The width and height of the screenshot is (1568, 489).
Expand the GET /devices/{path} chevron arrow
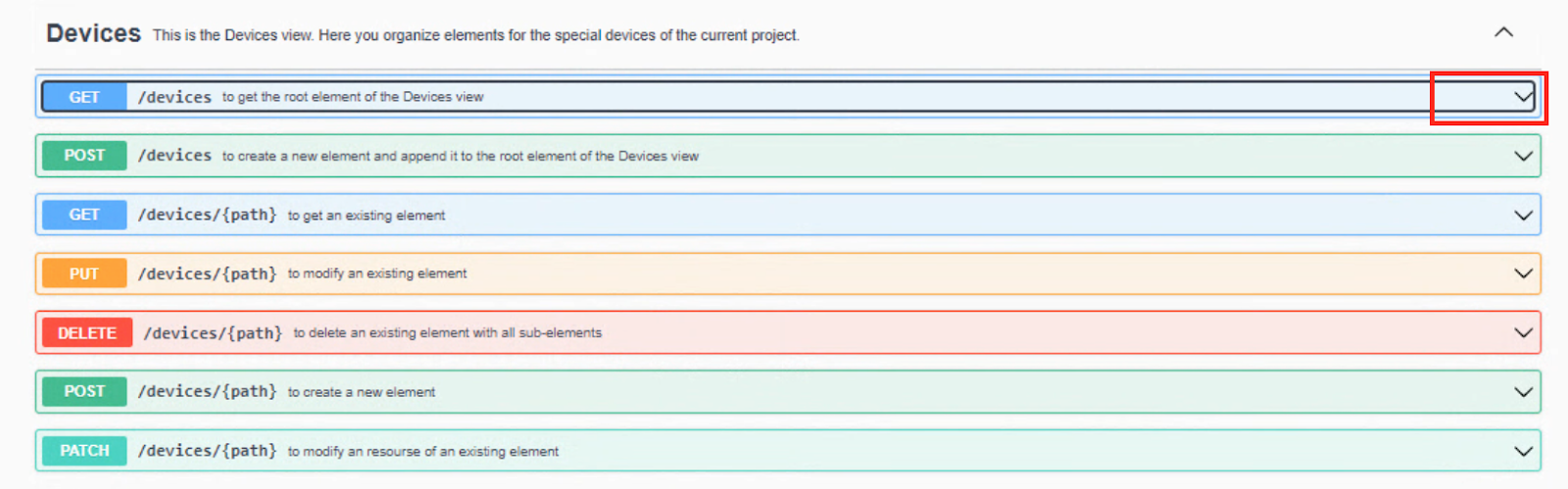1523,215
